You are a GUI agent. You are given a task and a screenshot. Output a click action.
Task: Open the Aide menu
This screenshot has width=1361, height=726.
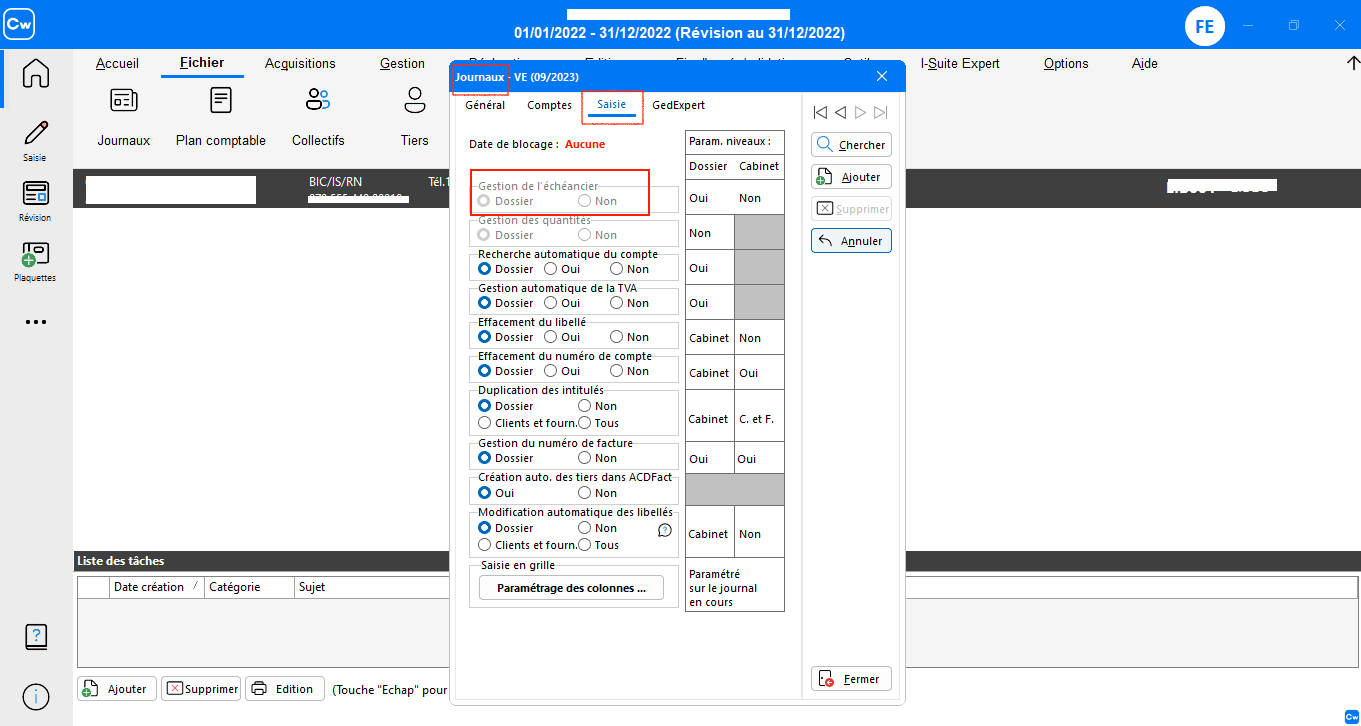coord(1145,63)
